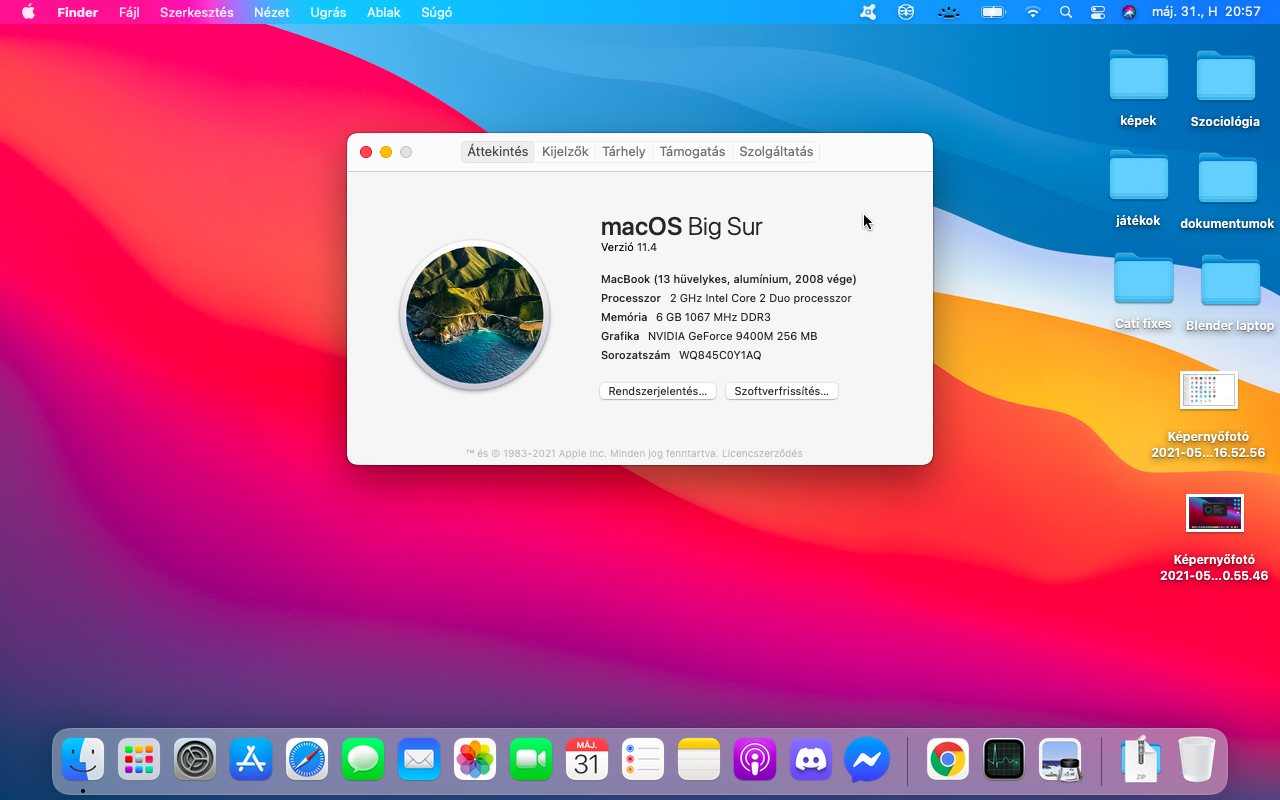Click the '6 GB 1067 MHz DDR3' memory value

click(x=713, y=317)
